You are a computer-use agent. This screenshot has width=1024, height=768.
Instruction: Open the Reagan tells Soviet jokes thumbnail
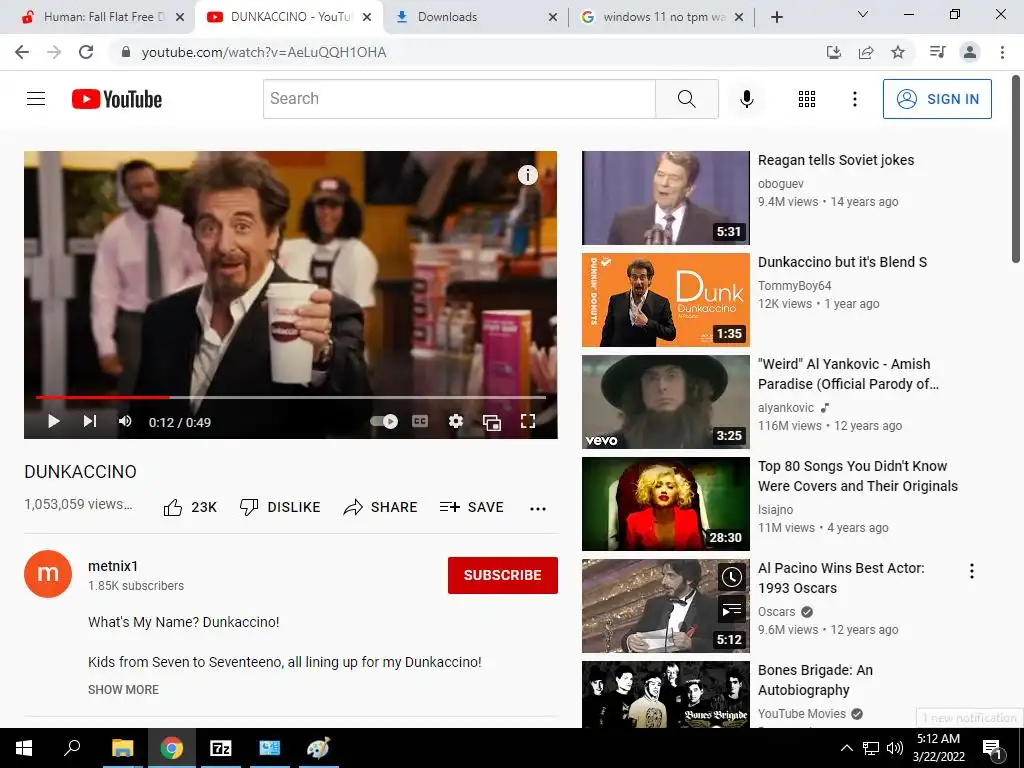pyautogui.click(x=665, y=198)
